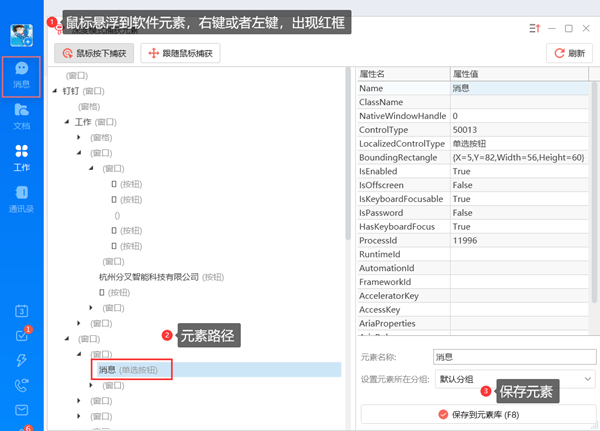Collapse the 工作 (窗口) tree node
Screen dimensions: 600x431
coord(67,122)
